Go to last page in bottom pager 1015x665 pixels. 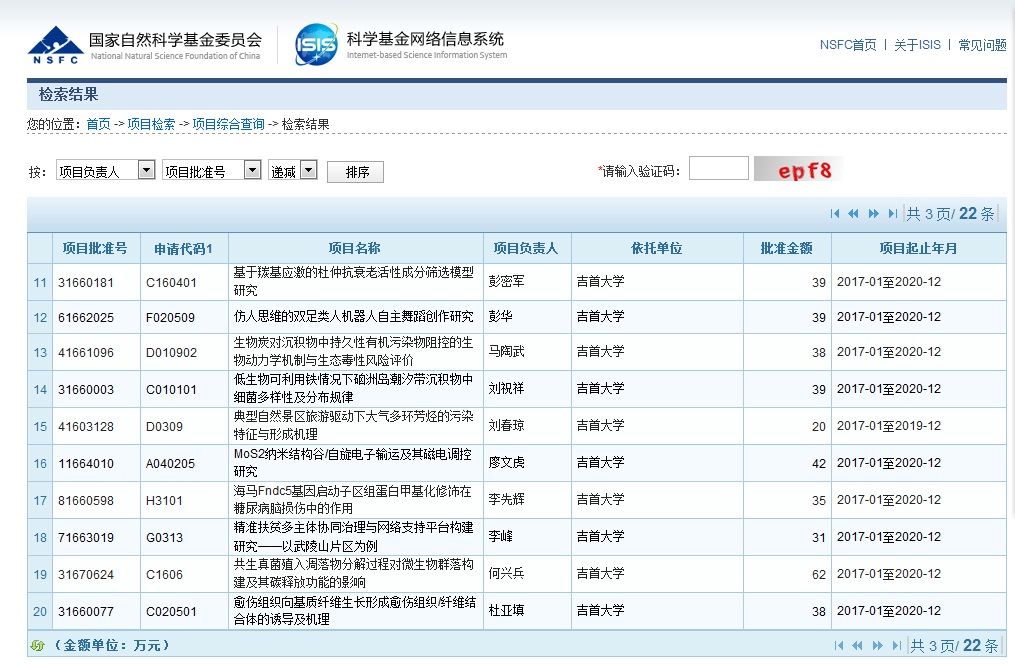click(x=897, y=646)
